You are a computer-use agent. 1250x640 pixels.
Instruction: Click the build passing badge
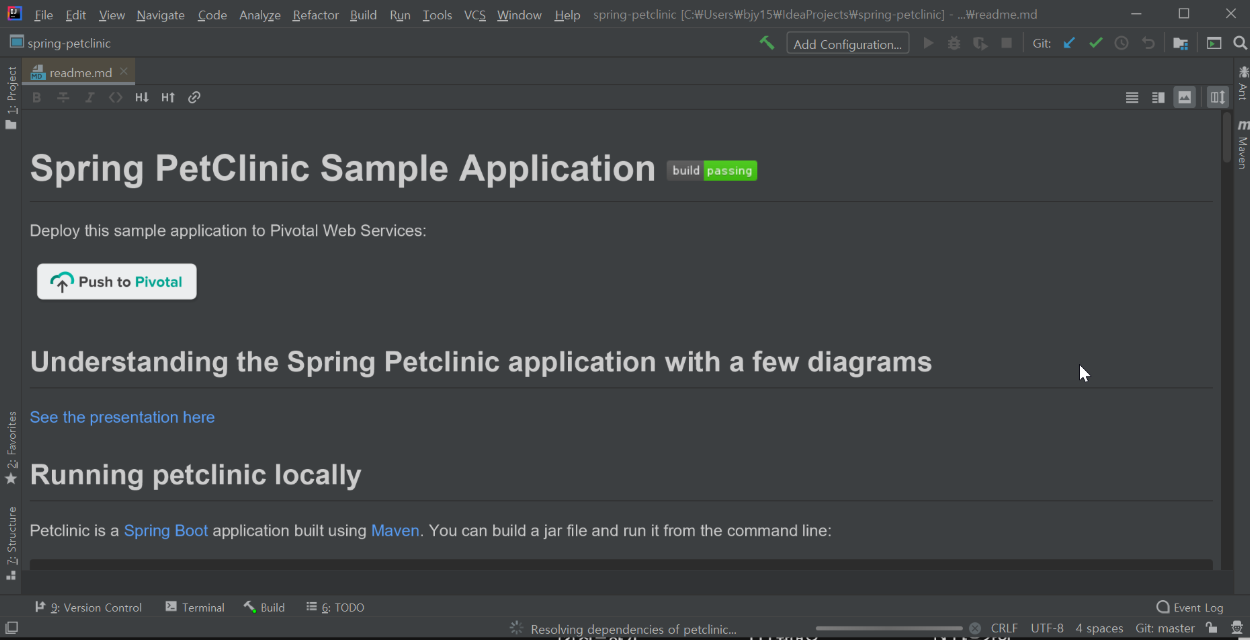point(712,170)
